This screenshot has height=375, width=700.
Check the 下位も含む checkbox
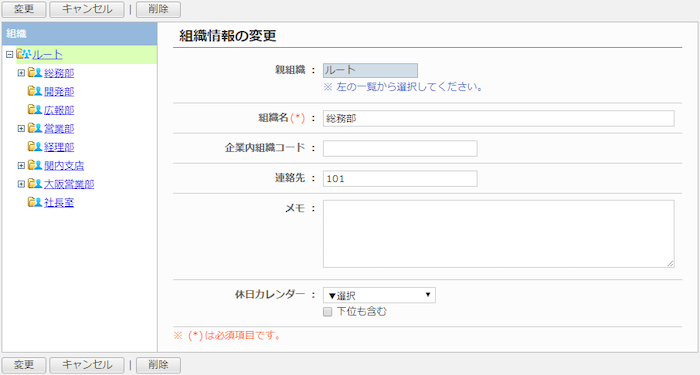tap(328, 312)
